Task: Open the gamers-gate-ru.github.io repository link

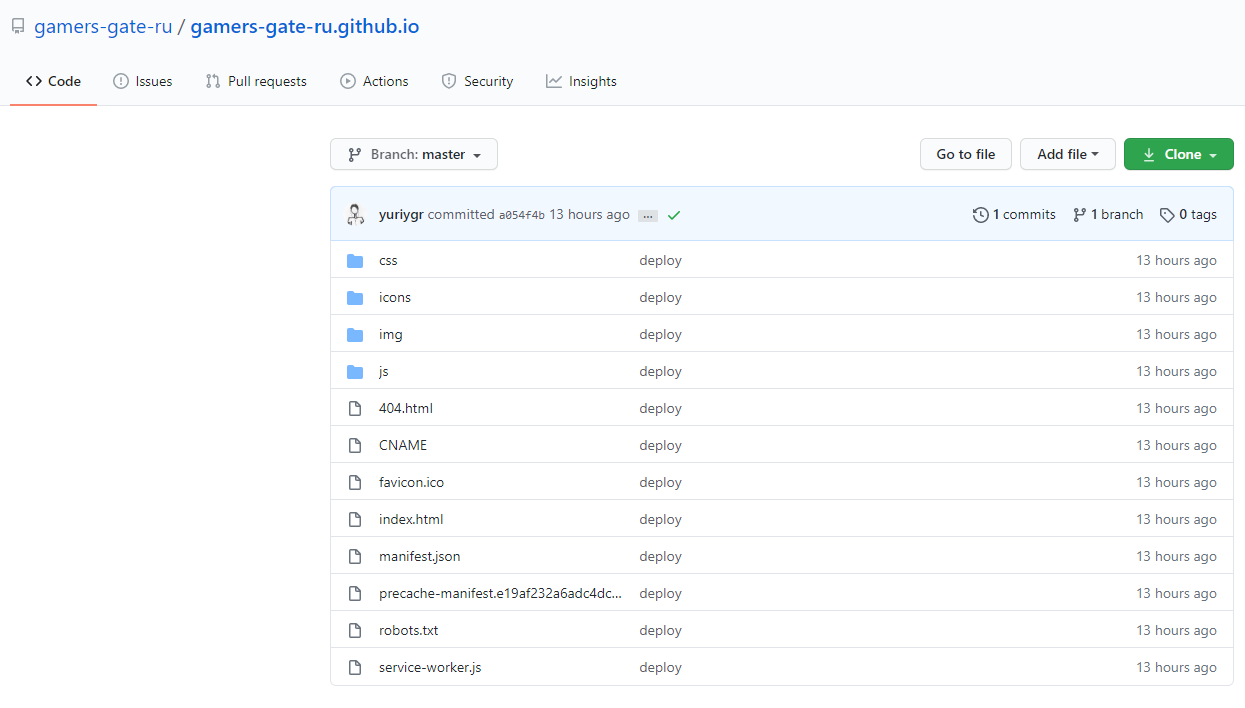Action: 305,27
